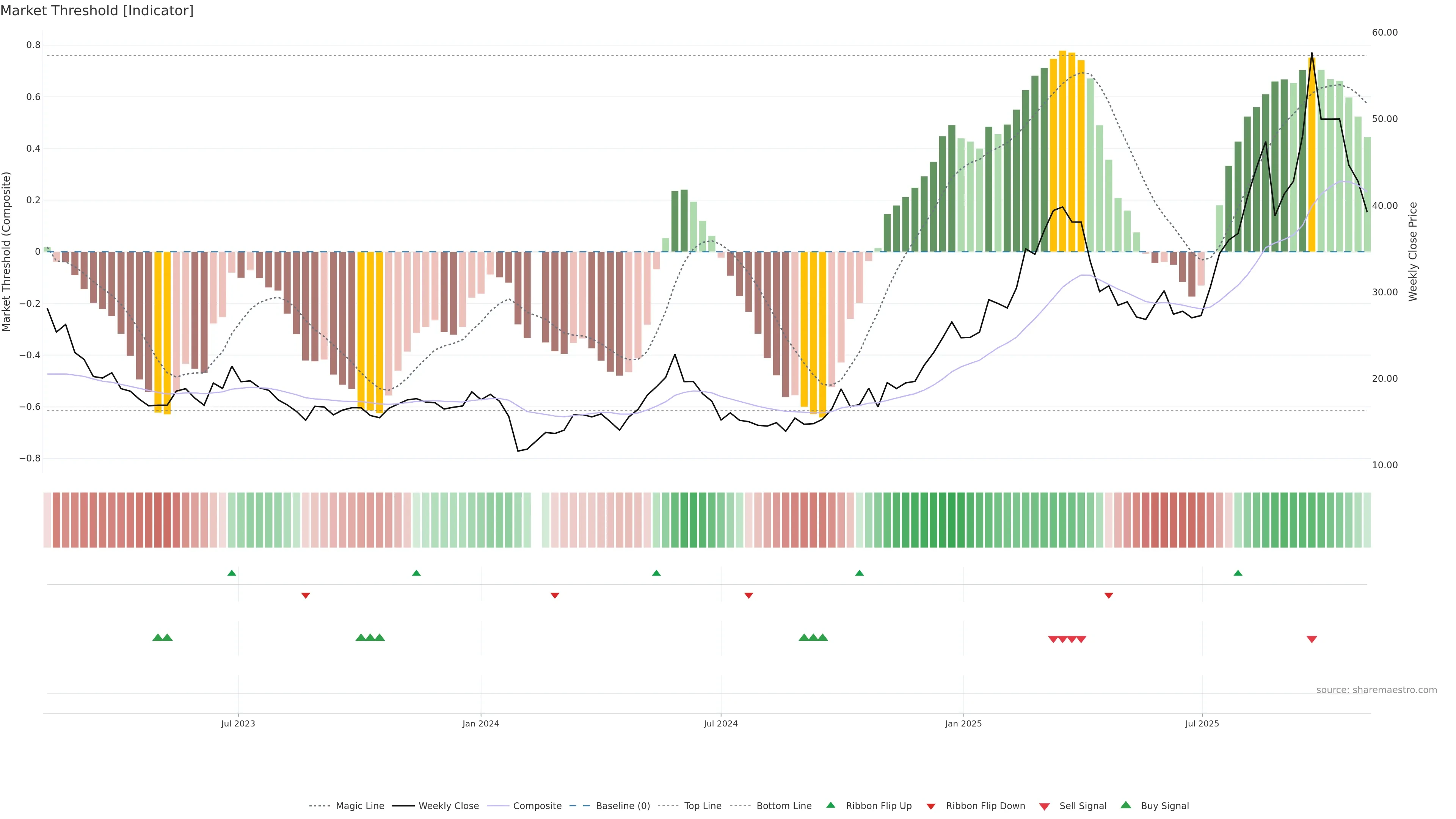Click the Market Threshold [Indicator] title
1456x819 pixels.
pyautogui.click(x=97, y=11)
